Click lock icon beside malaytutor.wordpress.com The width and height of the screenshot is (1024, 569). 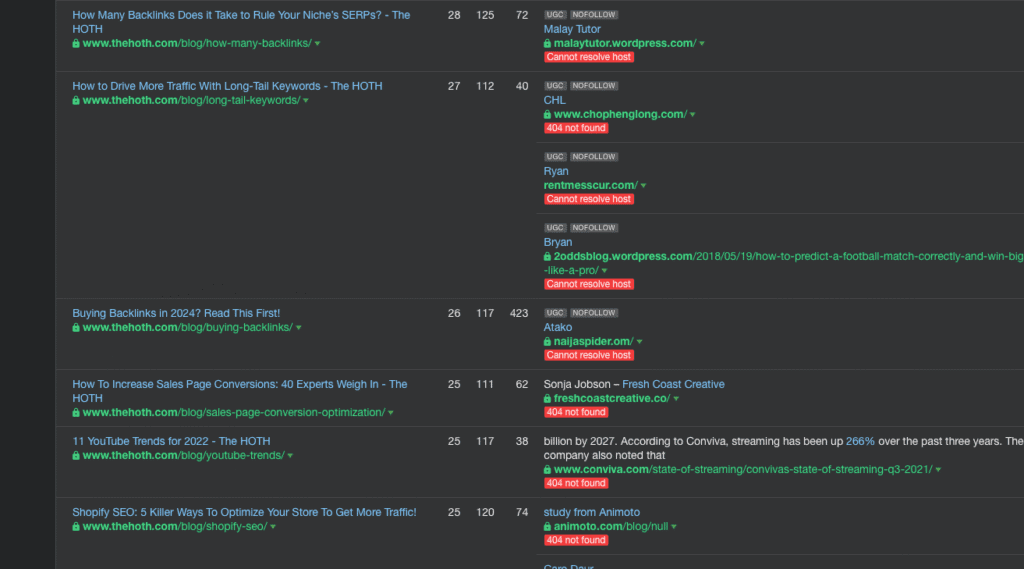click(x=547, y=44)
